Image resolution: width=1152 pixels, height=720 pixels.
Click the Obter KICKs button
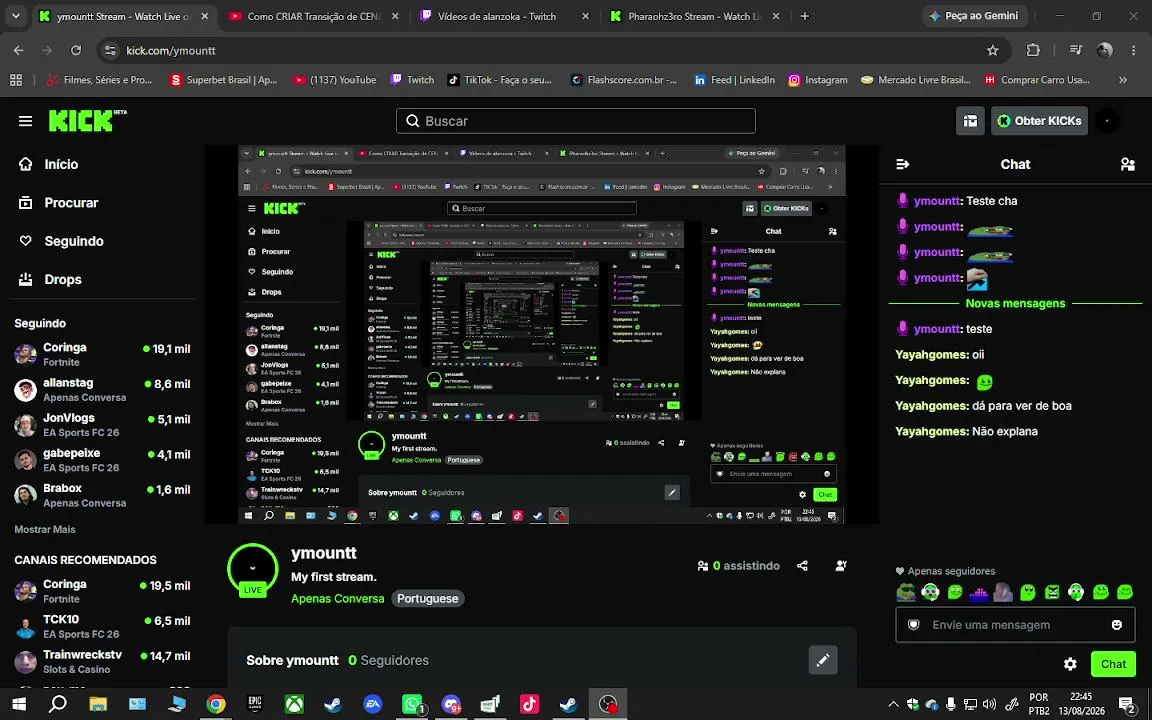[x=1039, y=121]
